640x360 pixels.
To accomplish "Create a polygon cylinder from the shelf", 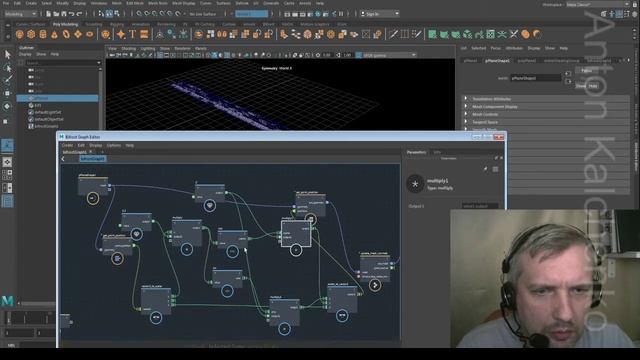I will [43, 35].
